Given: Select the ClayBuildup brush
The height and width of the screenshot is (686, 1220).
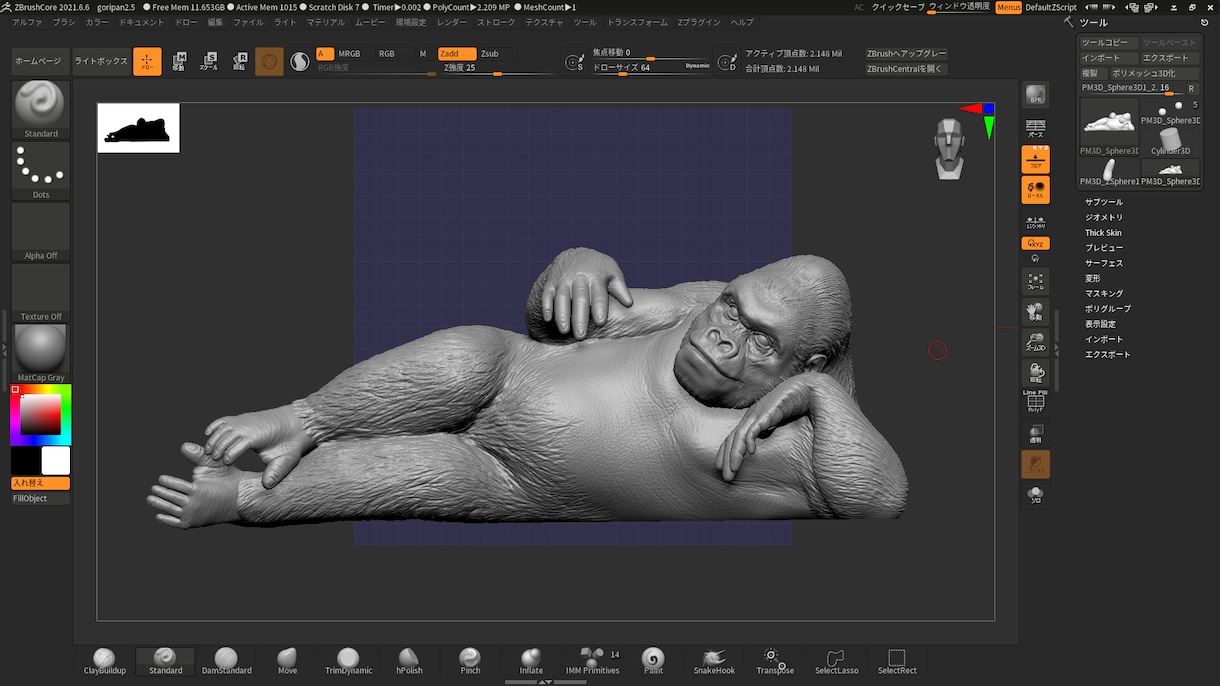Looking at the screenshot, I should click(104, 661).
